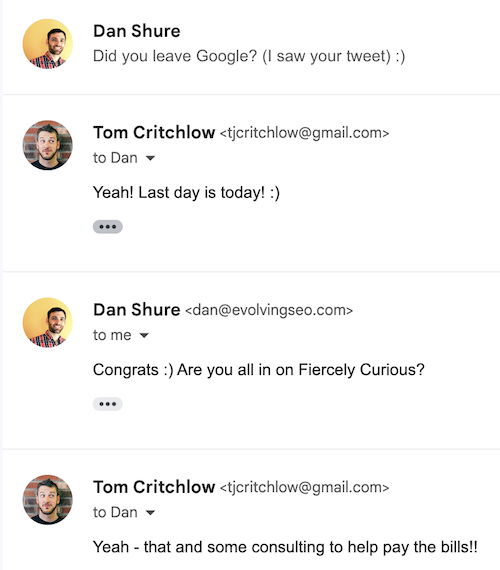
Task: Click sender name Tom Critchlow in first reply
Action: point(154,132)
